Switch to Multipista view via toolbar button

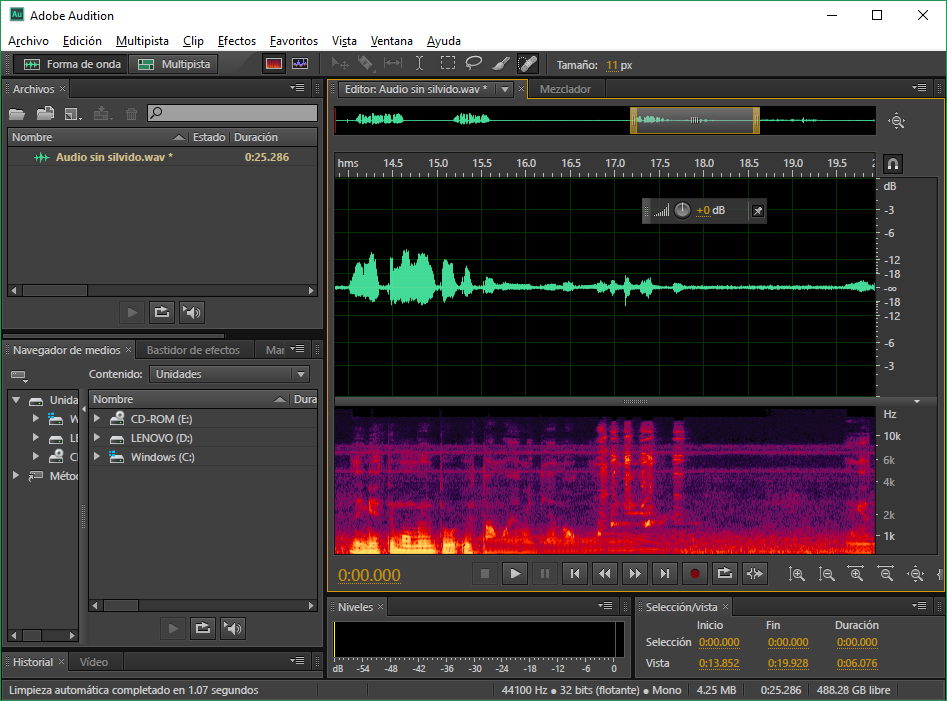[174, 64]
